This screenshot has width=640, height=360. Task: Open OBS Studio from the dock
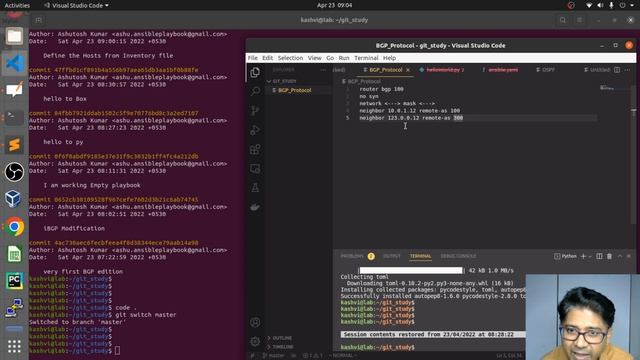(x=14, y=172)
